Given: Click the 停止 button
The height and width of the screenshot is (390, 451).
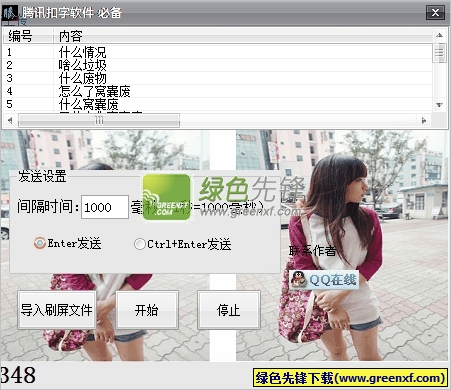Looking at the screenshot, I should (229, 310).
